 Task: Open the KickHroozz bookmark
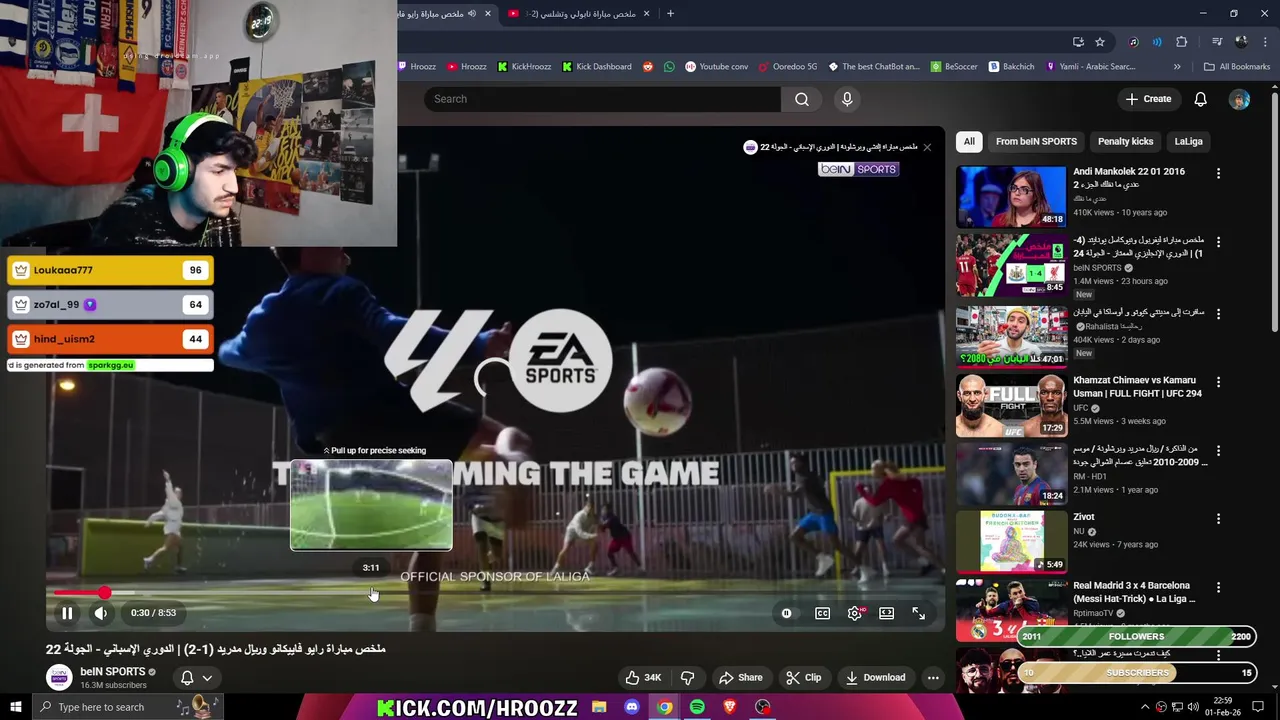[x=524, y=67]
